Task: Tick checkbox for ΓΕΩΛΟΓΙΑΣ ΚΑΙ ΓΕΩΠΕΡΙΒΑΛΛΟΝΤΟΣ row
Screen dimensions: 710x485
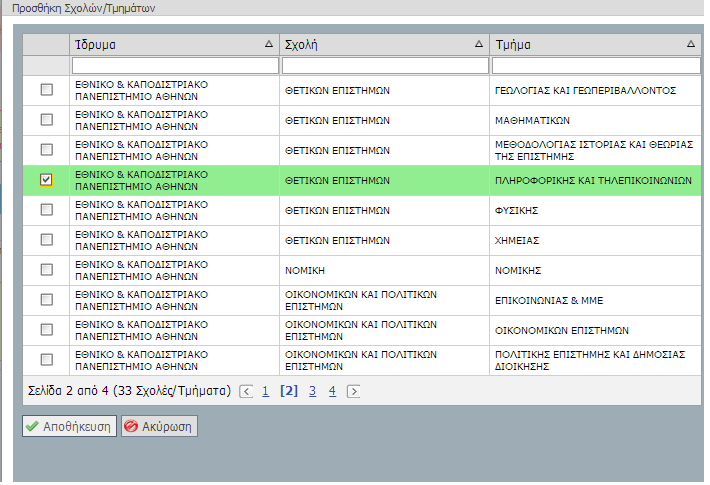Action: pyautogui.click(x=47, y=90)
